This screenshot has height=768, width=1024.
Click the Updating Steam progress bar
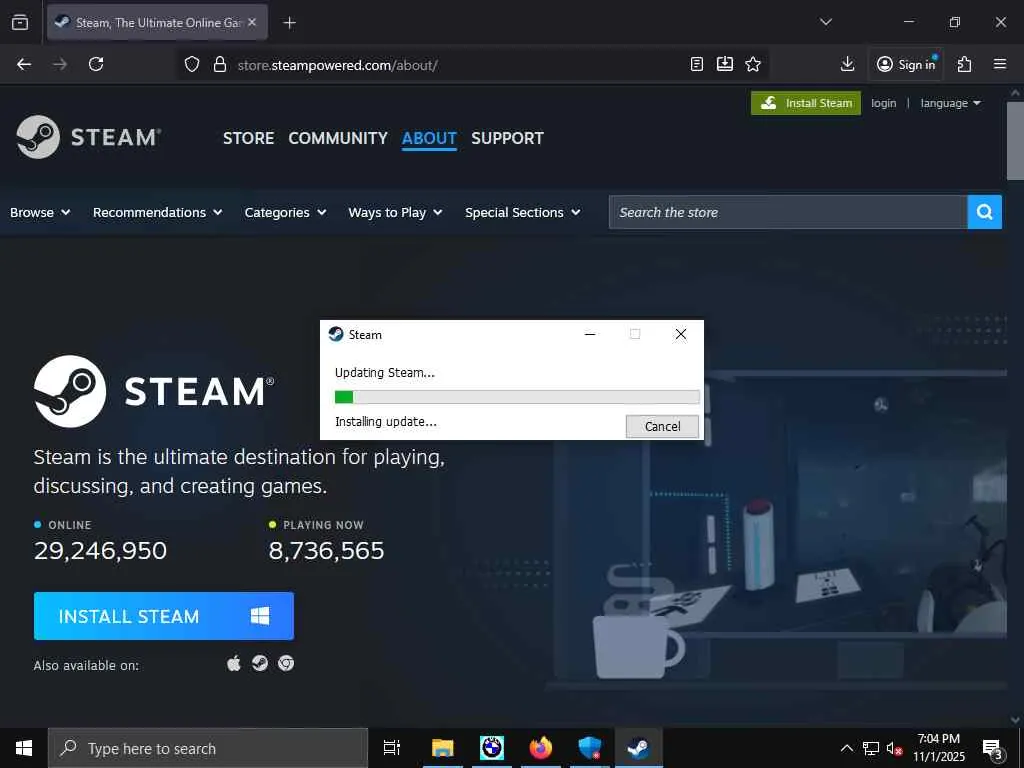[517, 396]
